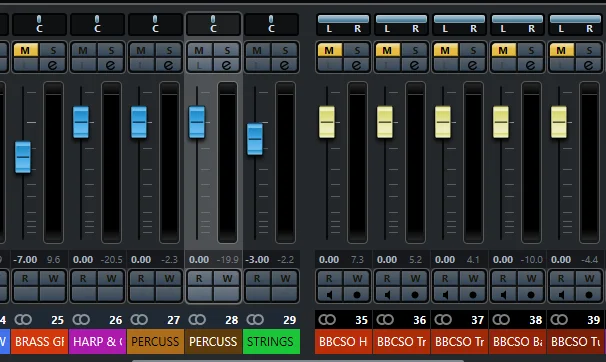This screenshot has height=362, width=606.
Task: Solo the STRINGS channel 29
Action: pyautogui.click(x=285, y=50)
